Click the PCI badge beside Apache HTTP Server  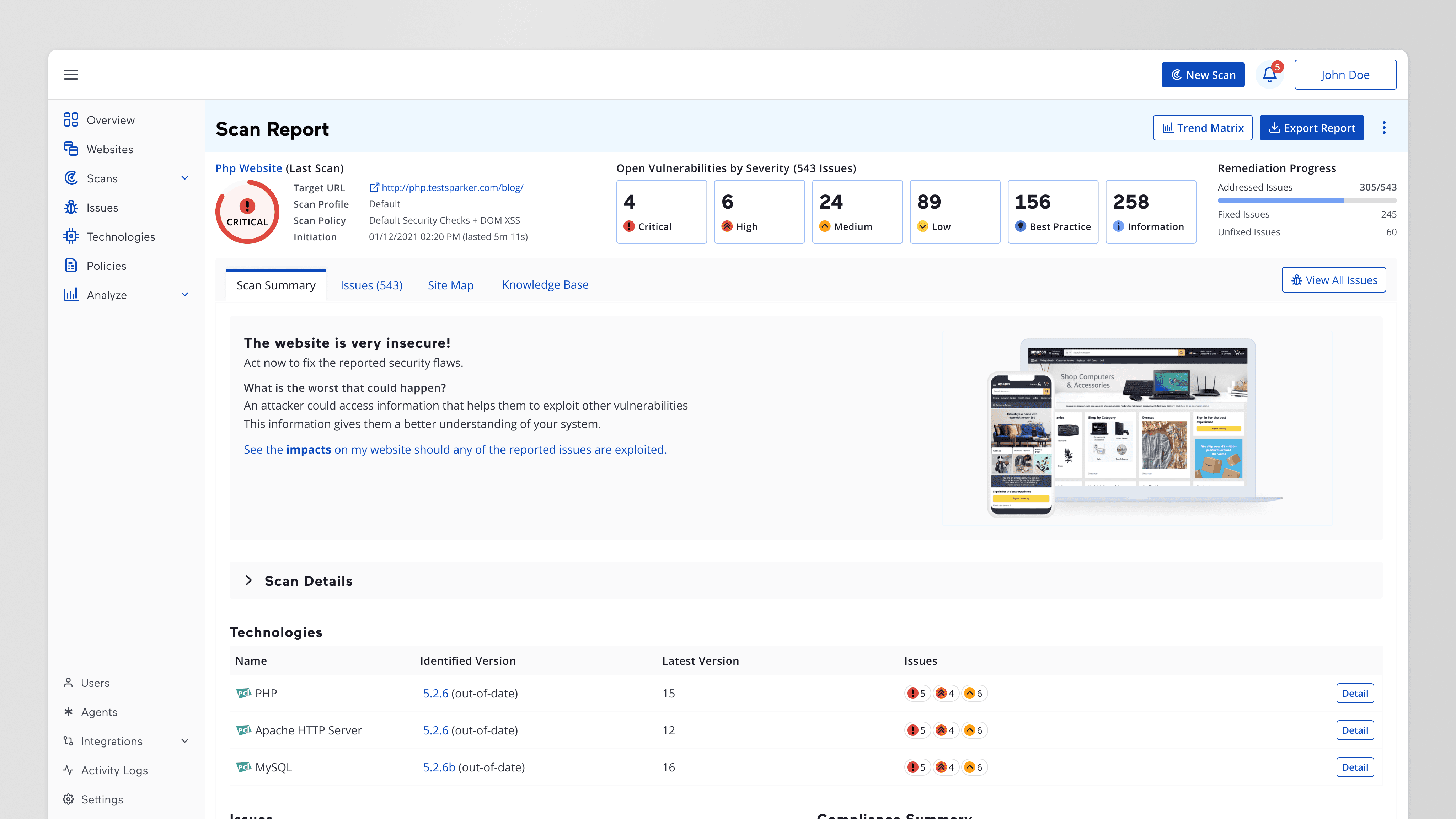pos(243,730)
